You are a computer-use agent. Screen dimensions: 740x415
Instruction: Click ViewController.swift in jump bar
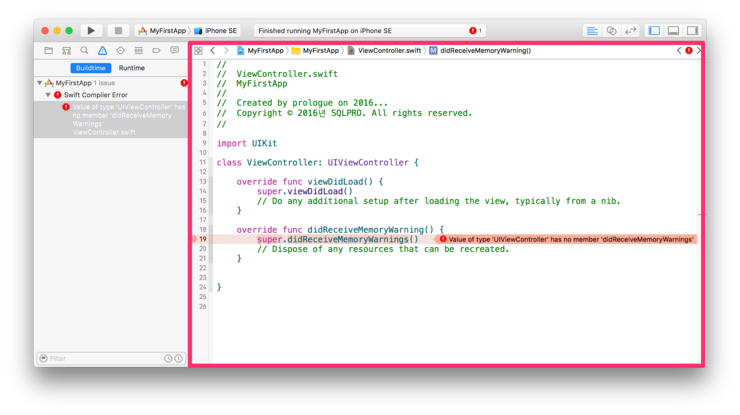[384, 51]
